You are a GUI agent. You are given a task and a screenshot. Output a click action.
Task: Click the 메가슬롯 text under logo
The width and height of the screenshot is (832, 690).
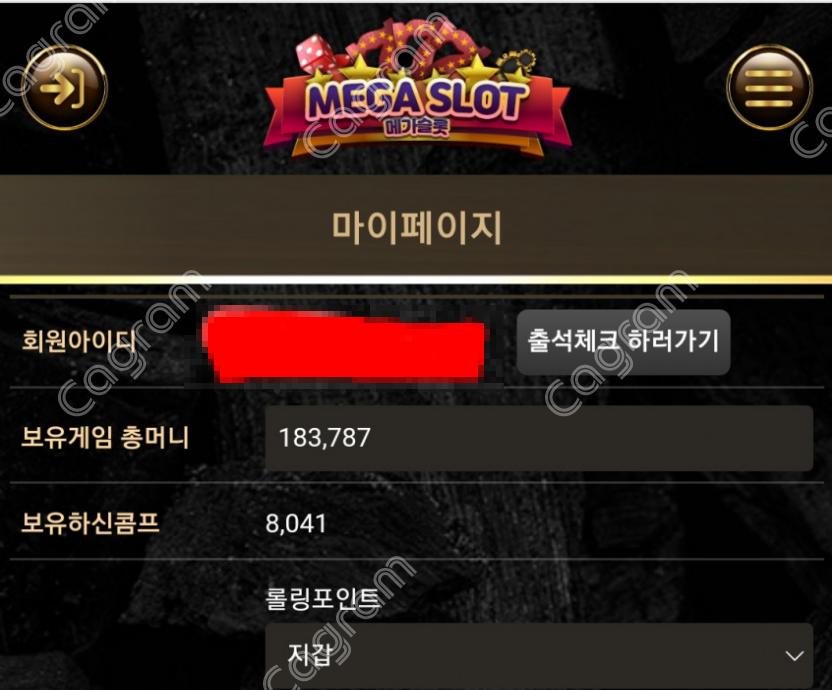click(416, 126)
